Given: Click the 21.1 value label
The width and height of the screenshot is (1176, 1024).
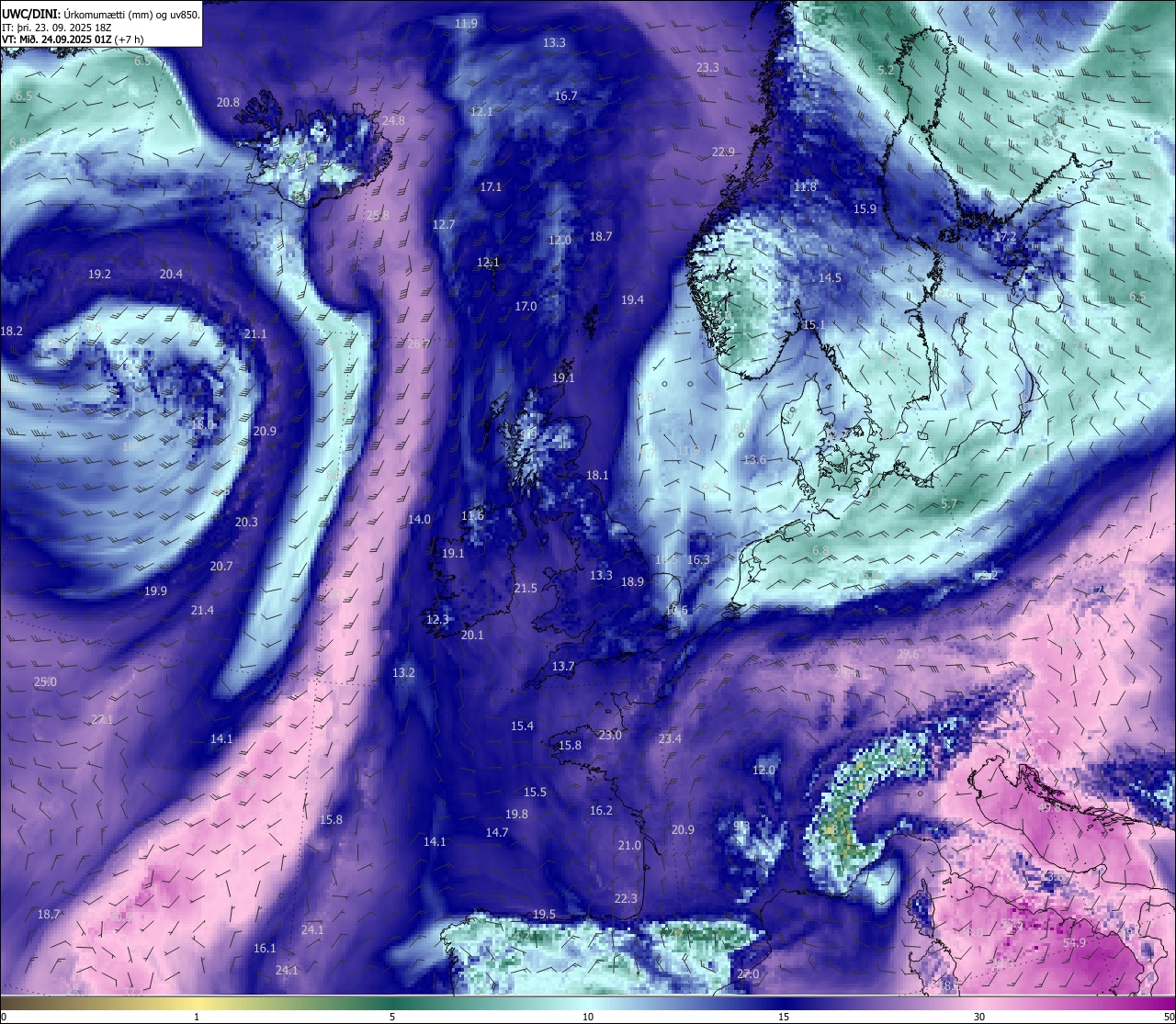Looking at the screenshot, I should (x=255, y=333).
